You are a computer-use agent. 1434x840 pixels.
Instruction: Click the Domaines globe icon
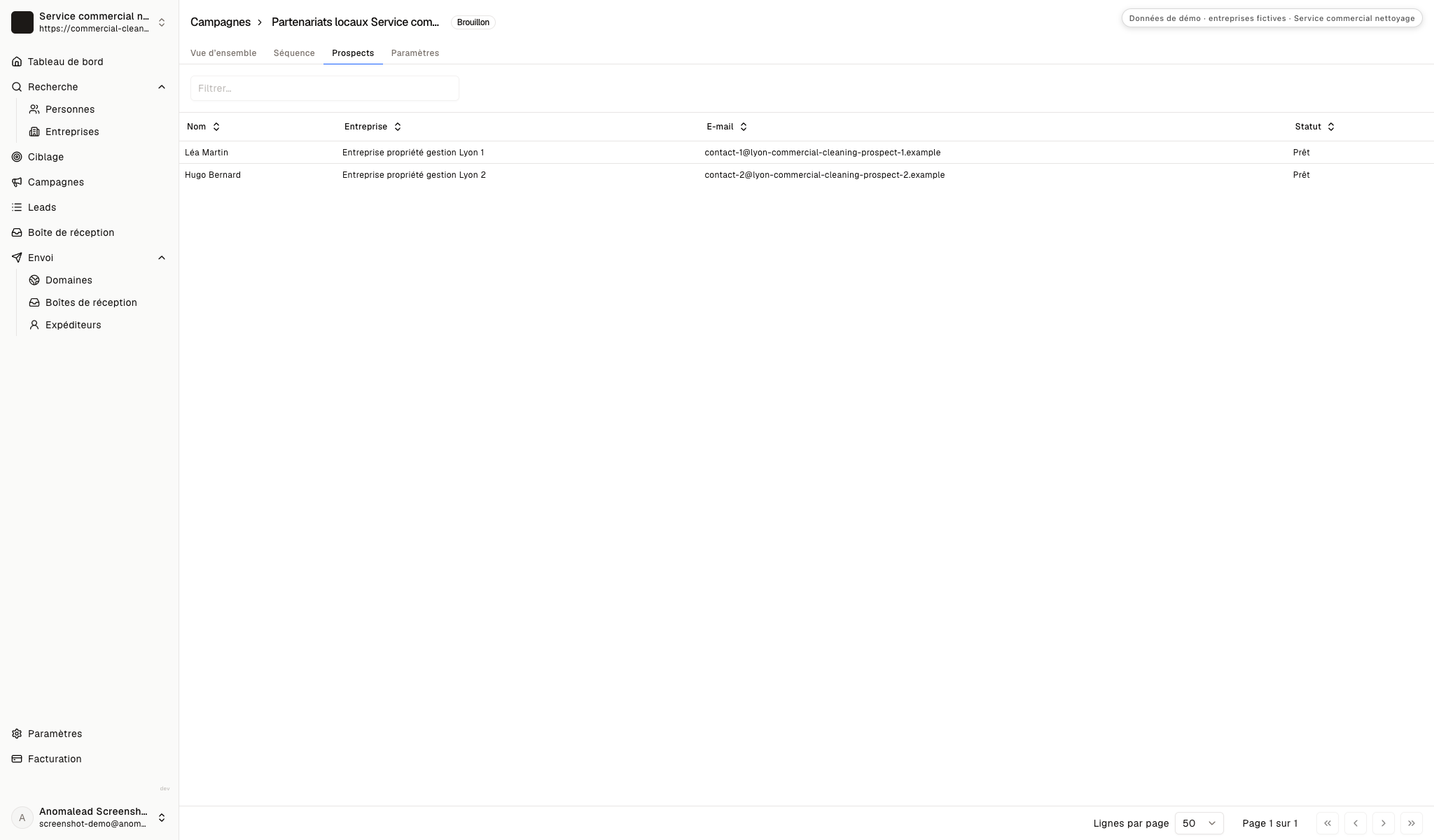click(x=34, y=280)
